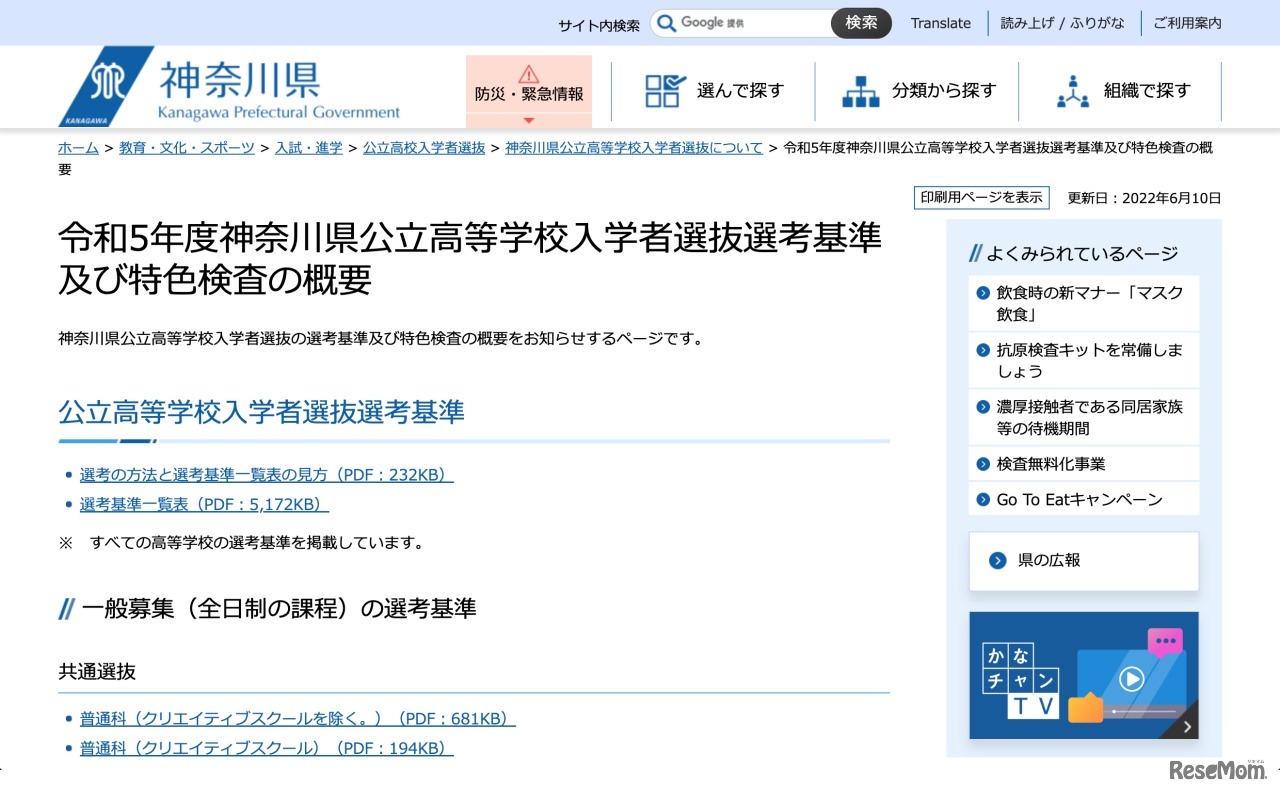Image resolution: width=1280 pixels, height=793 pixels.
Task: Open 神奈川県公立高等学校入学者選抜について breadcrumb link
Action: (x=634, y=148)
